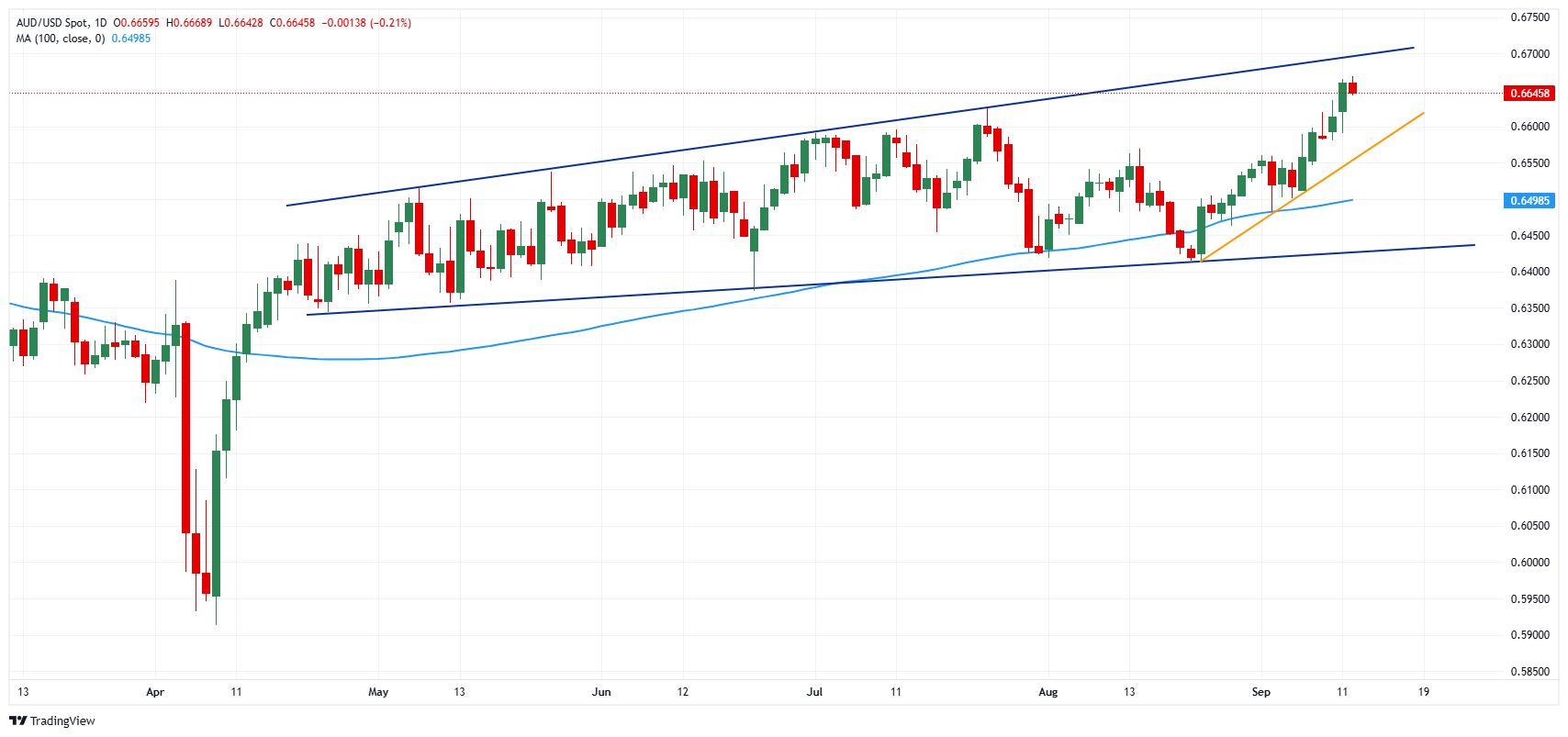The width and height of the screenshot is (1568, 737).
Task: Click the blue 0.64985 moving average price label
Action: 1529,201
